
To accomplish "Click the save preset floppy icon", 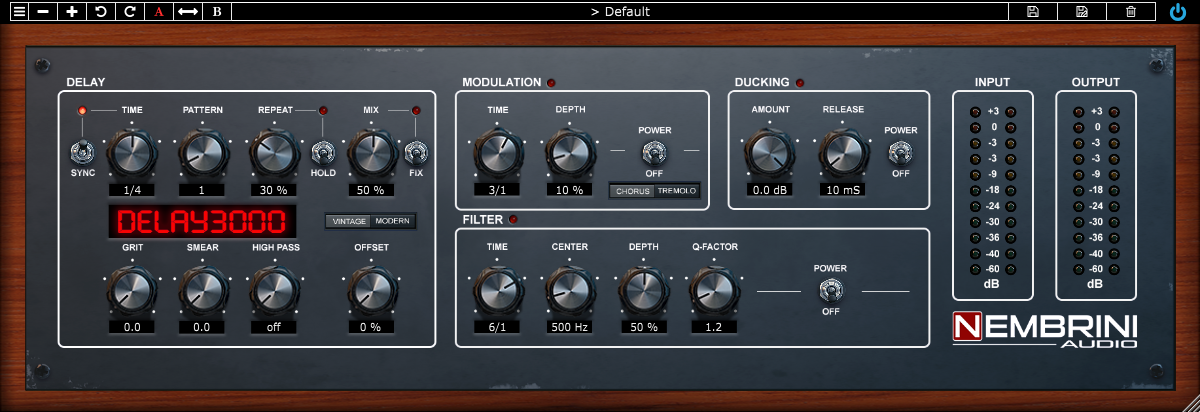I will click(x=1033, y=12).
